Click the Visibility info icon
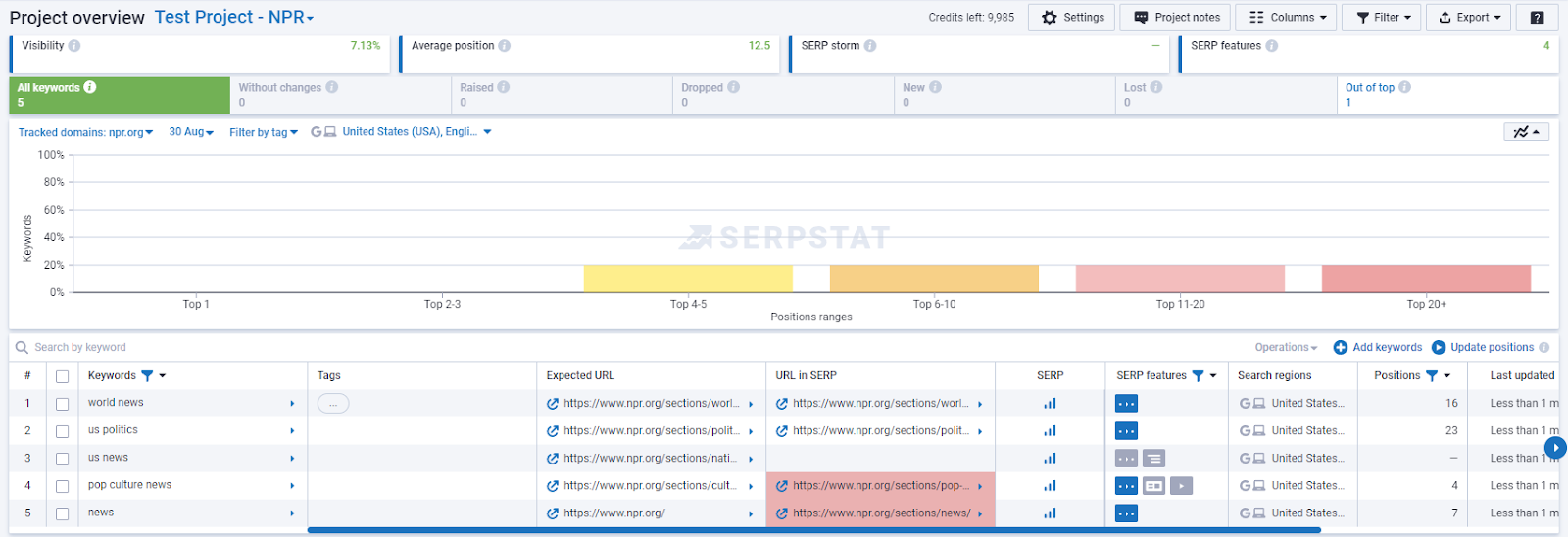 click(74, 46)
